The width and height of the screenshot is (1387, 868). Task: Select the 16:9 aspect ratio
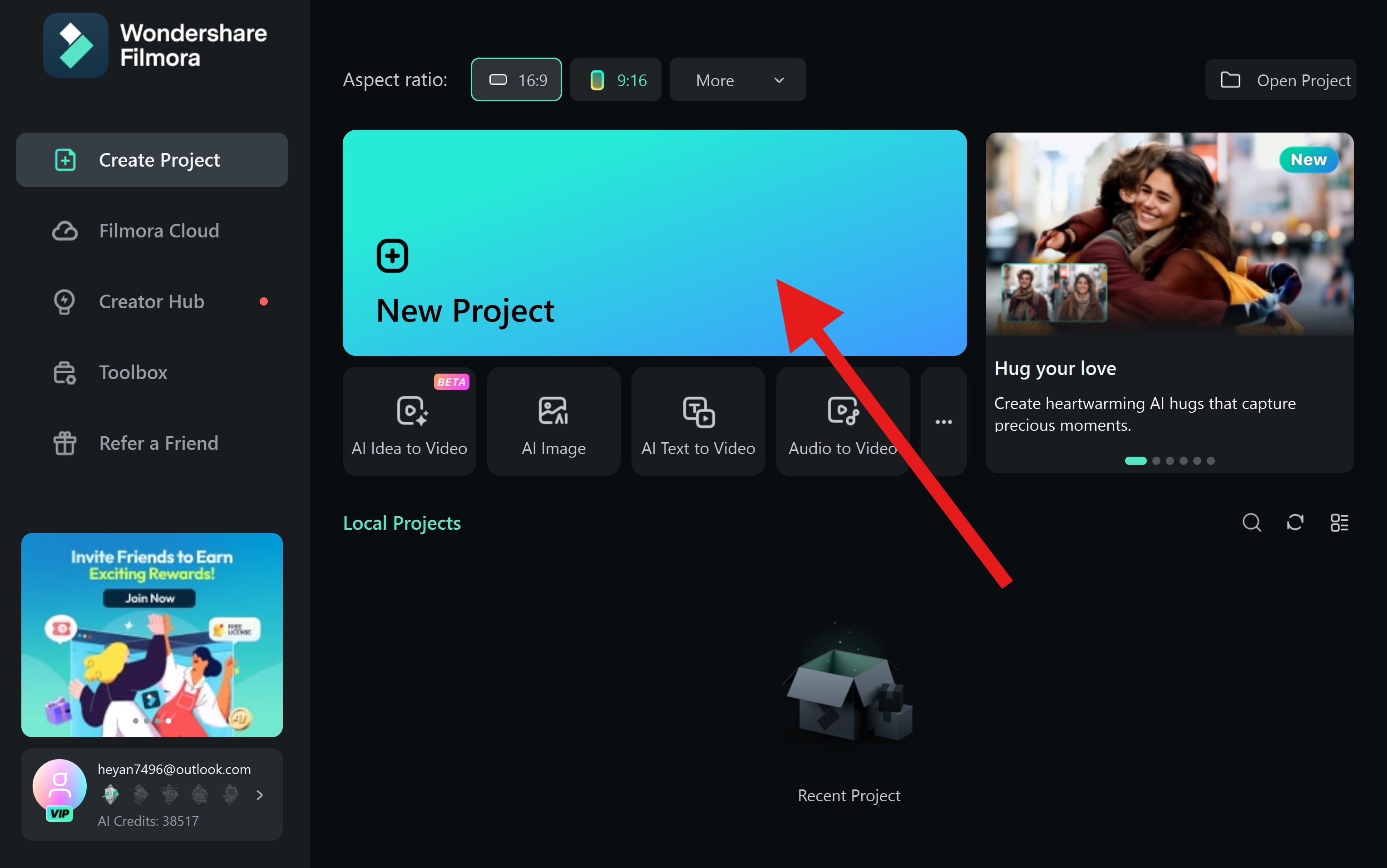pyautogui.click(x=516, y=80)
